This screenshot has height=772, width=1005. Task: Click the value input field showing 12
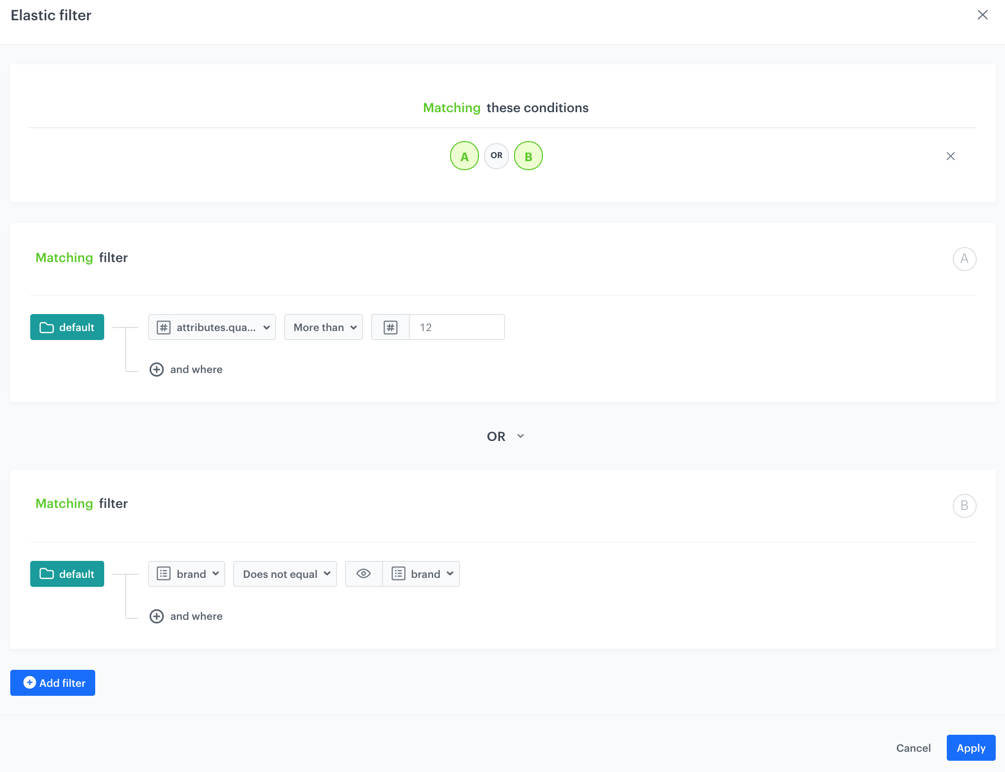click(457, 327)
